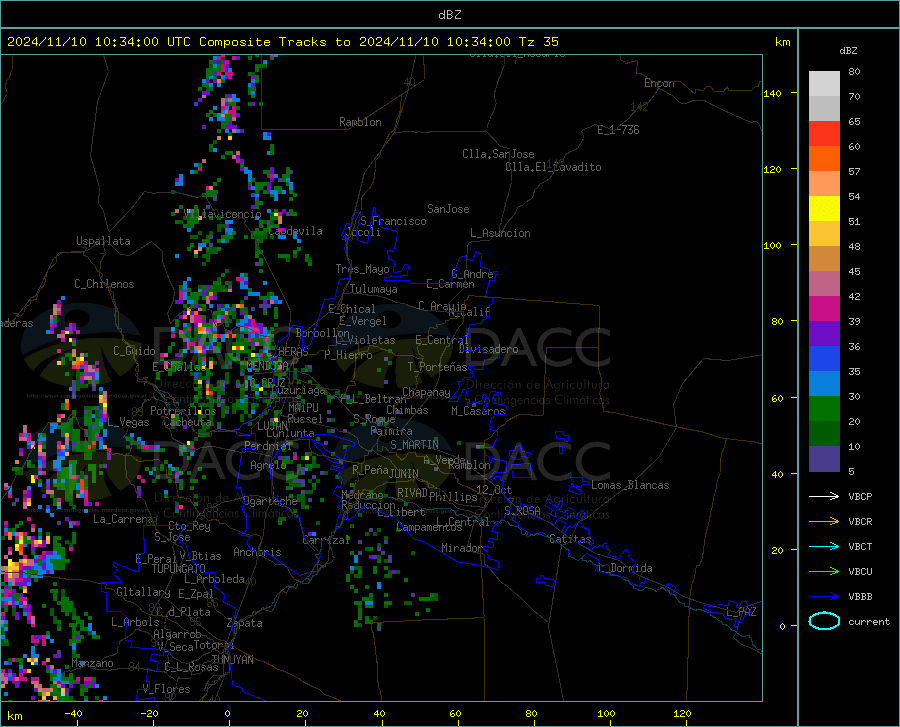900x727 pixels.
Task: Click the 'Borbollon' map label
Action: [x=323, y=333]
